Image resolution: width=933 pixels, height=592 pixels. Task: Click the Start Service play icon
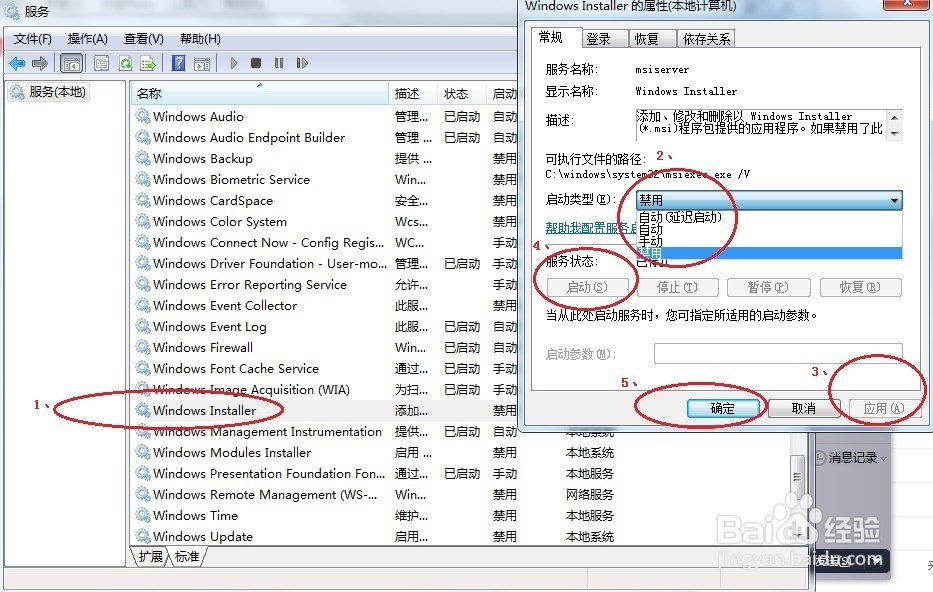tap(233, 63)
